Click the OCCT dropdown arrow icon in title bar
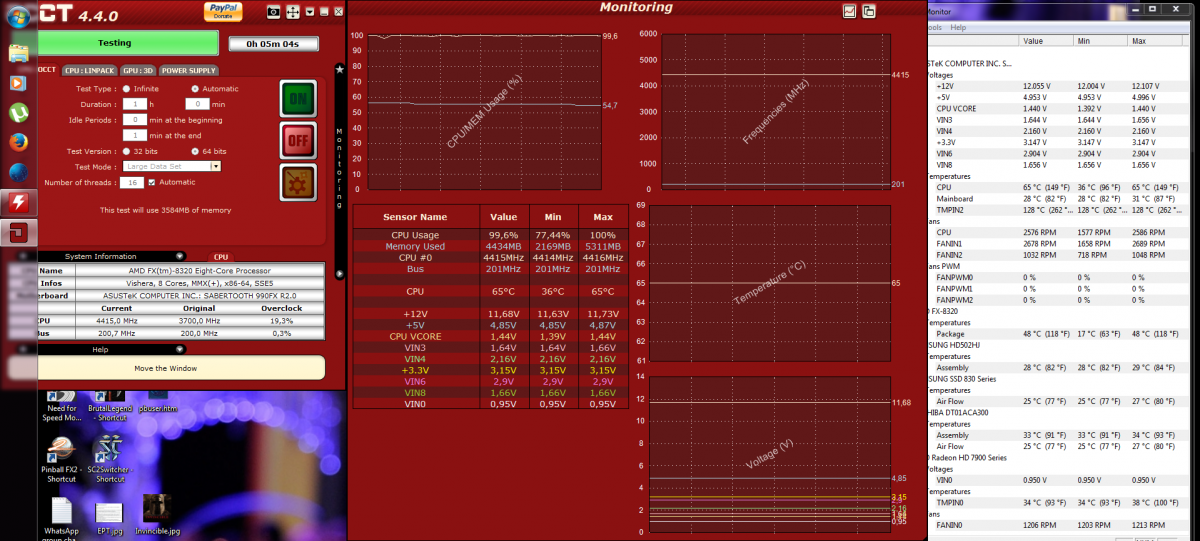Viewport: 1200px width, 541px height. tap(310, 11)
